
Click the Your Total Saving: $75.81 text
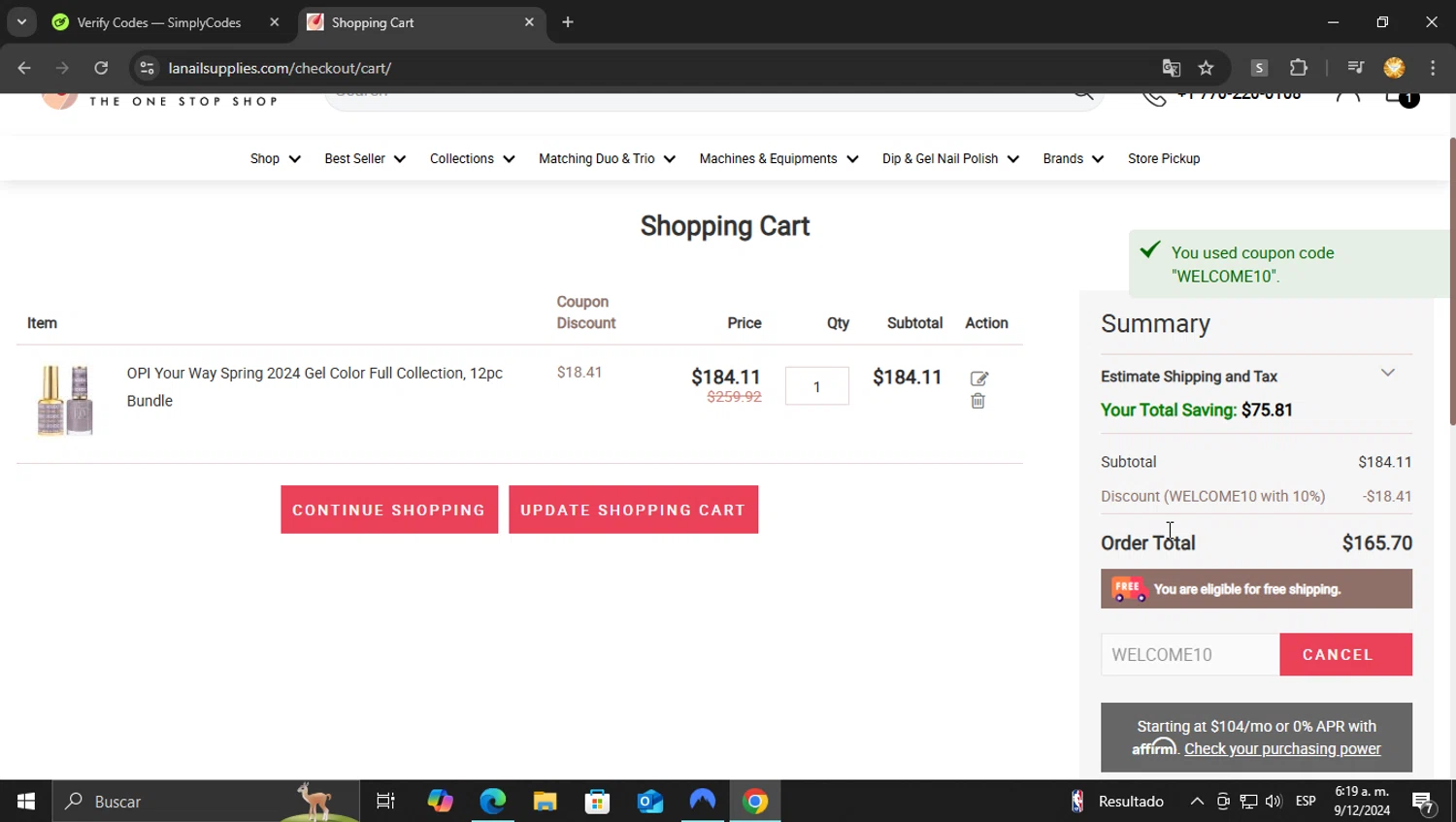[1196, 411]
